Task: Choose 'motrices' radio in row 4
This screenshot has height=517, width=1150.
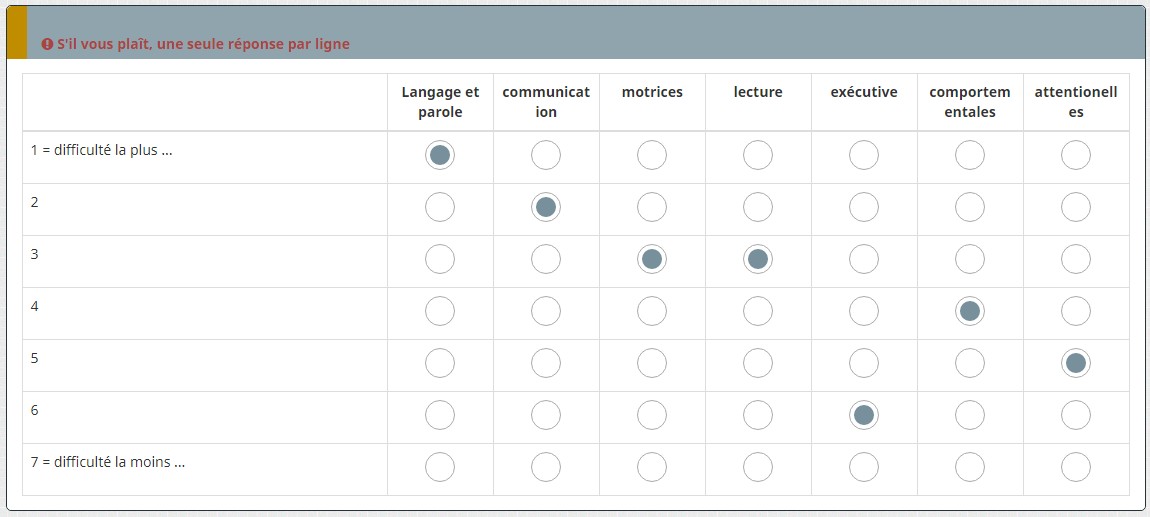Action: 652,311
